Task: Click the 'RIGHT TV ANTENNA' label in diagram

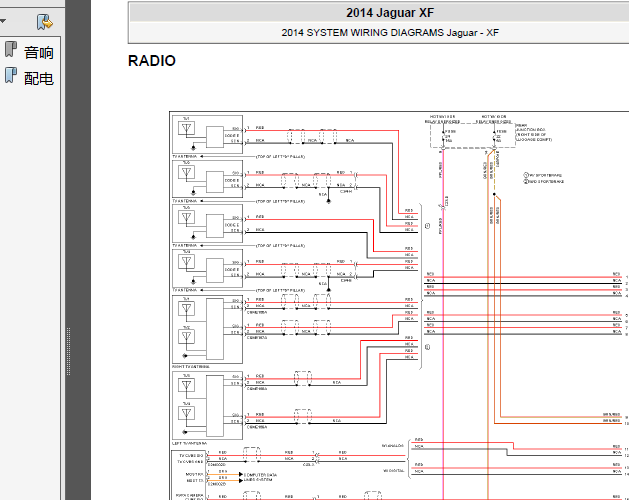Action: (x=191, y=367)
